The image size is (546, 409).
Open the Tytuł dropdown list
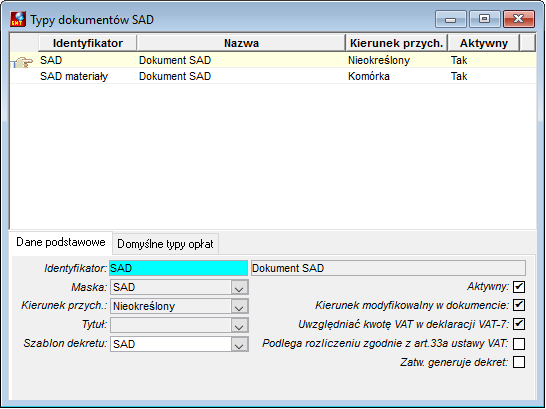pyautogui.click(x=239, y=325)
